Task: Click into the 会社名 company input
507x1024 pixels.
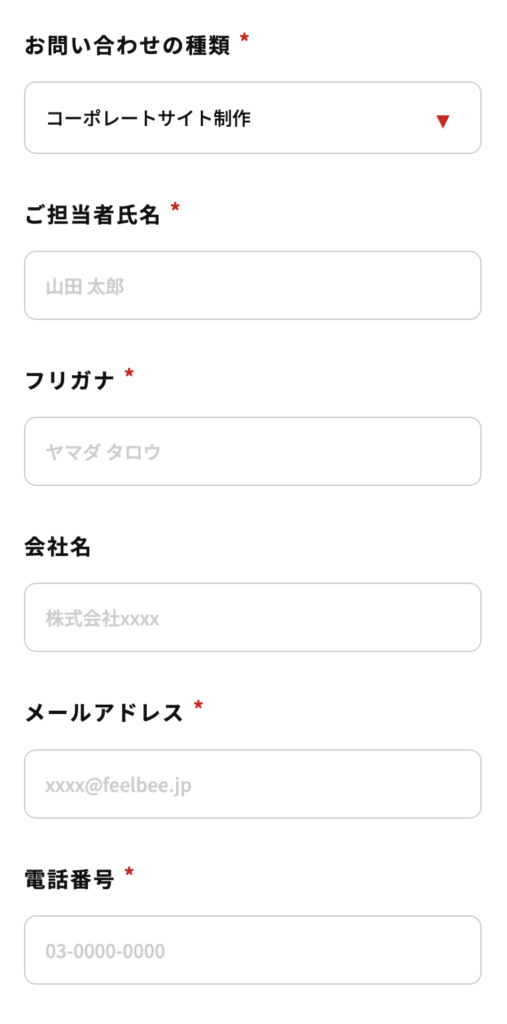Action: click(253, 617)
